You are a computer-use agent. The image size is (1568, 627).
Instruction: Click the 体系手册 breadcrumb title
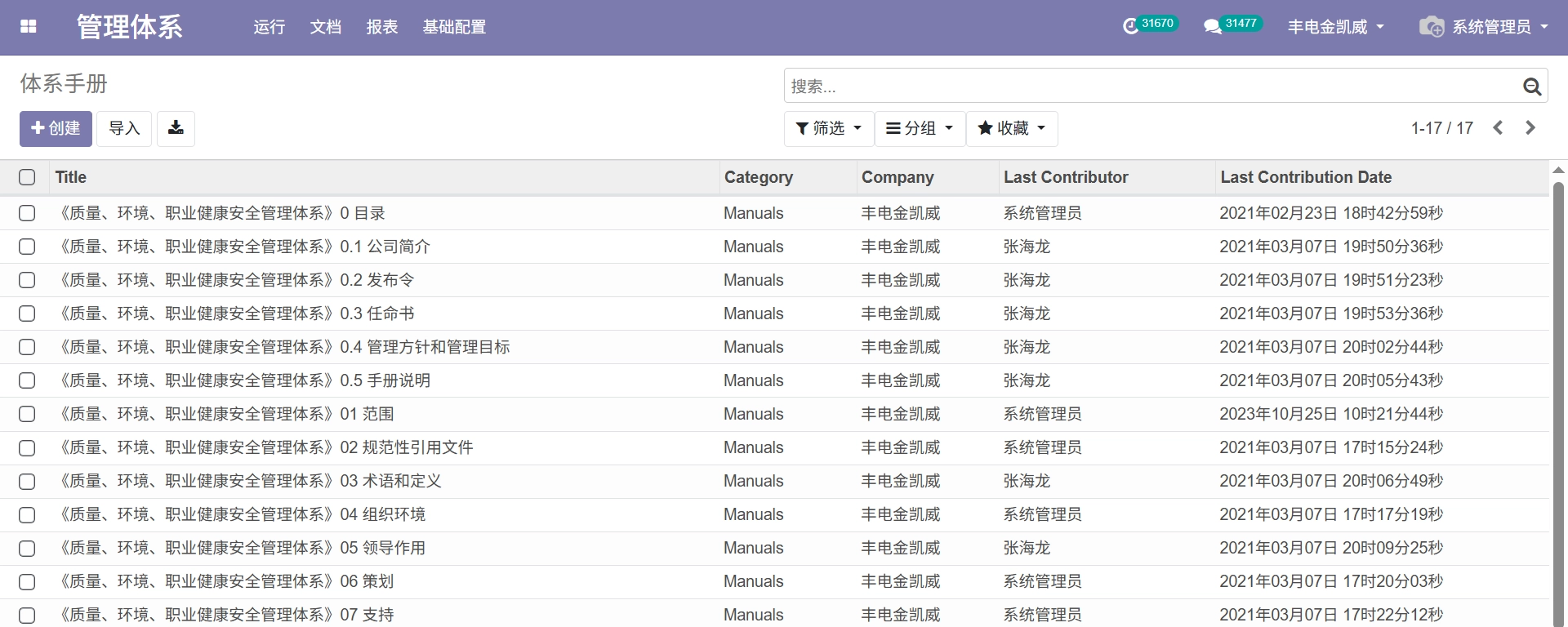(64, 83)
